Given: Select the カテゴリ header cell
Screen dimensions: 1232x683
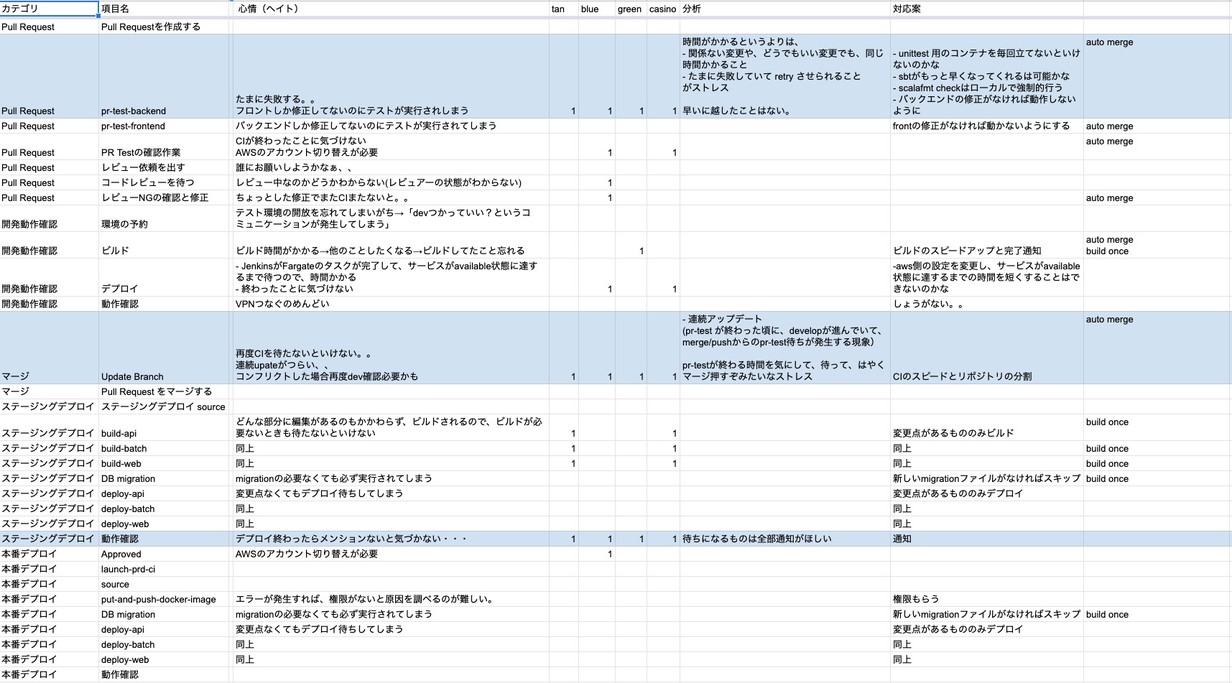Looking at the screenshot, I should [x=49, y=9].
